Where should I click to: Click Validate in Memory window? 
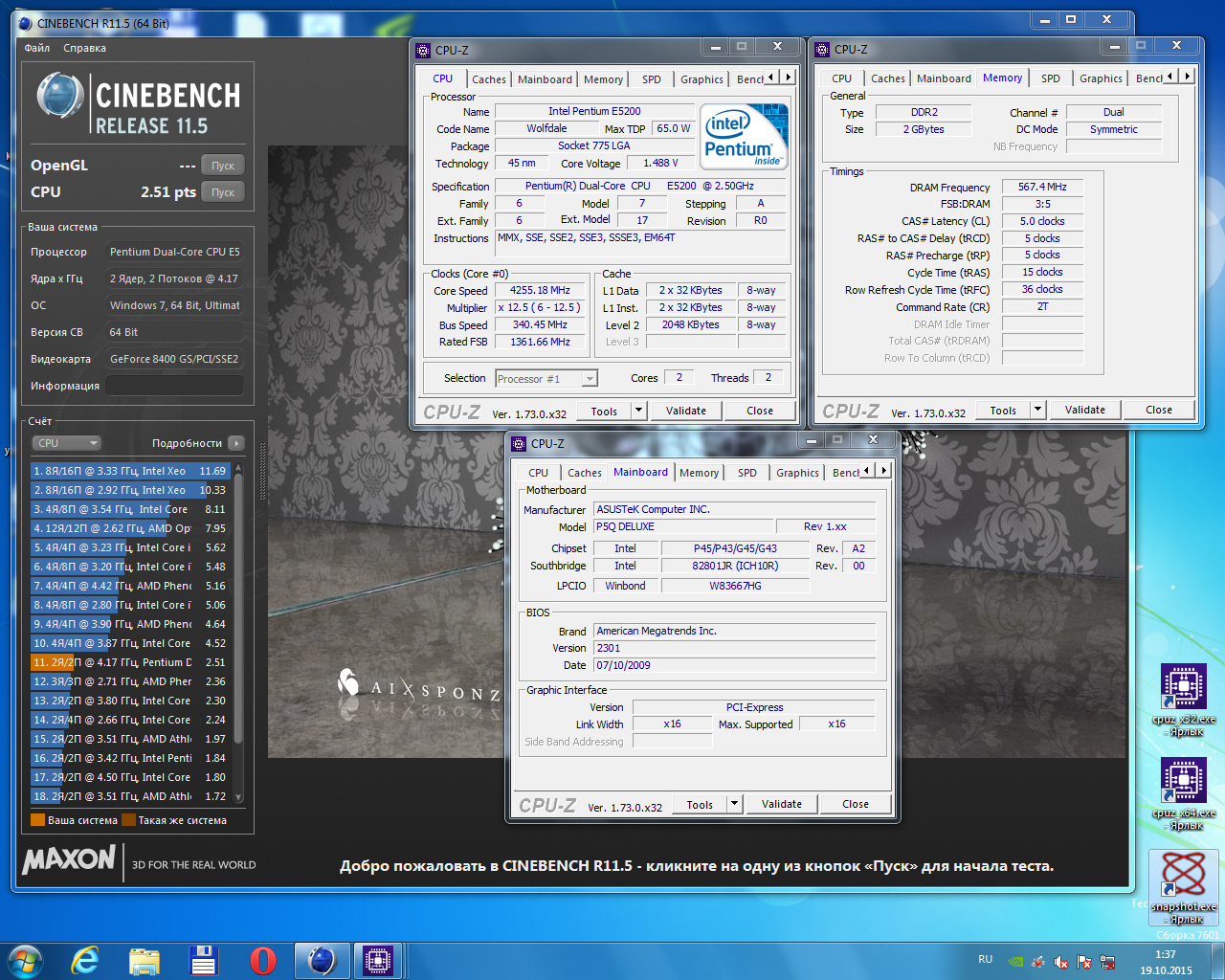[1085, 410]
